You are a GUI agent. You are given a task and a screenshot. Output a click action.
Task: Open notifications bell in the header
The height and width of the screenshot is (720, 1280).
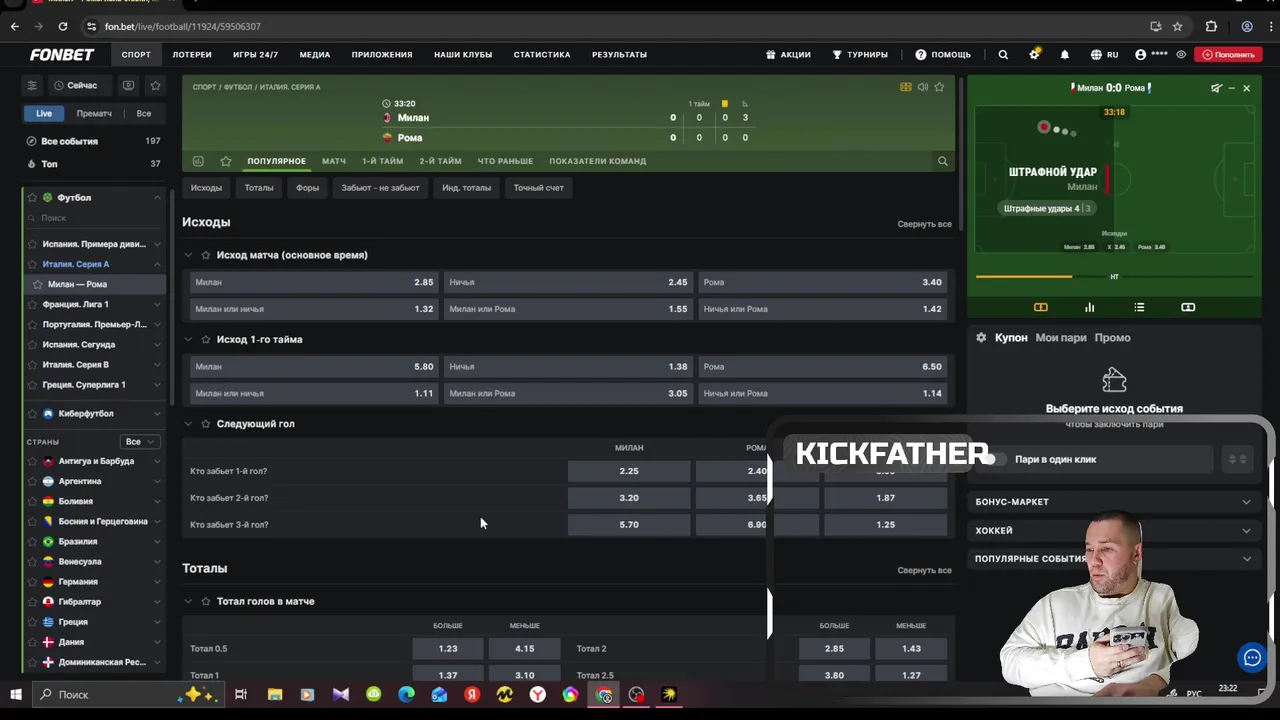pyautogui.click(x=1065, y=55)
